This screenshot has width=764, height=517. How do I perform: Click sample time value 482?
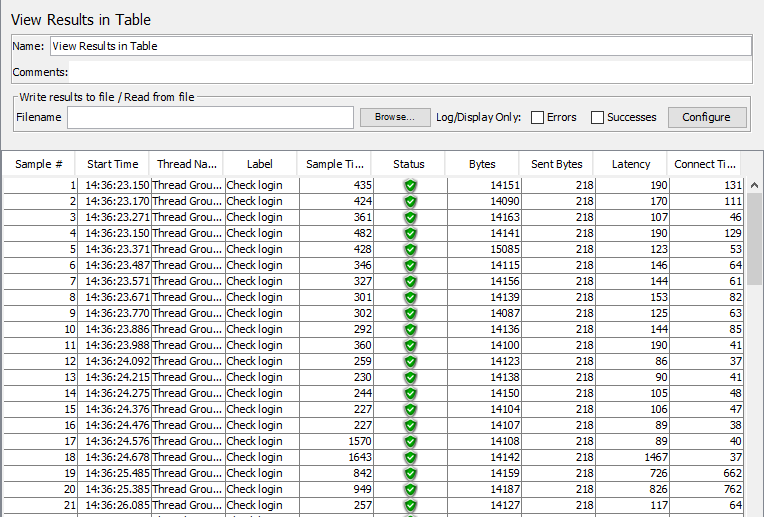click(363, 233)
